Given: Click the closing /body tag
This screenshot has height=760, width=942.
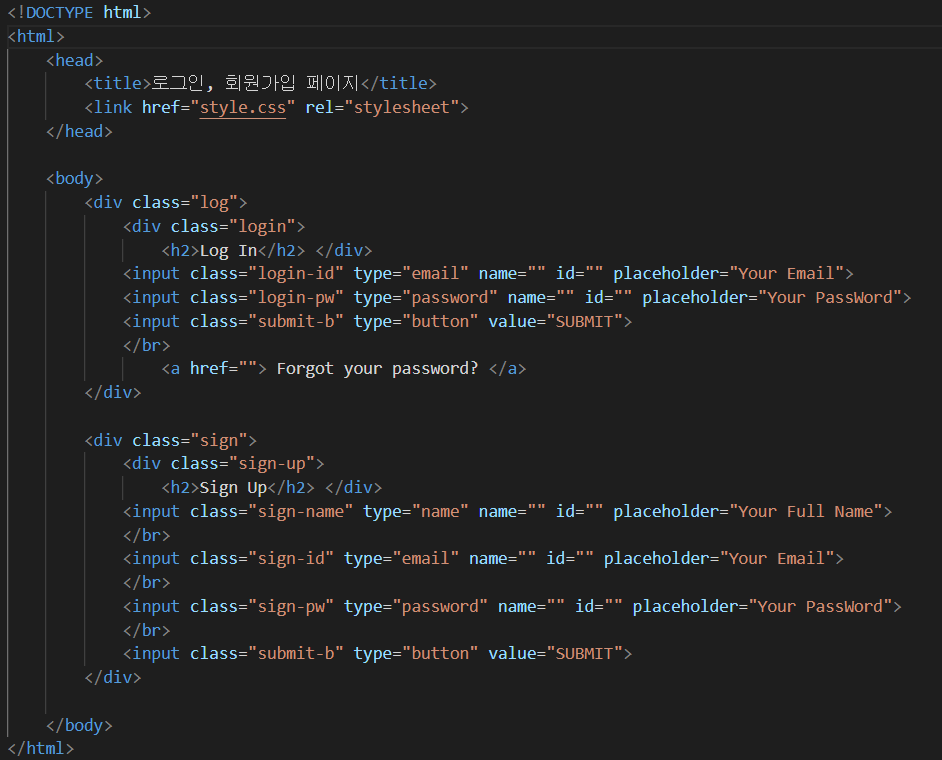Looking at the screenshot, I should pyautogui.click(x=79, y=726).
